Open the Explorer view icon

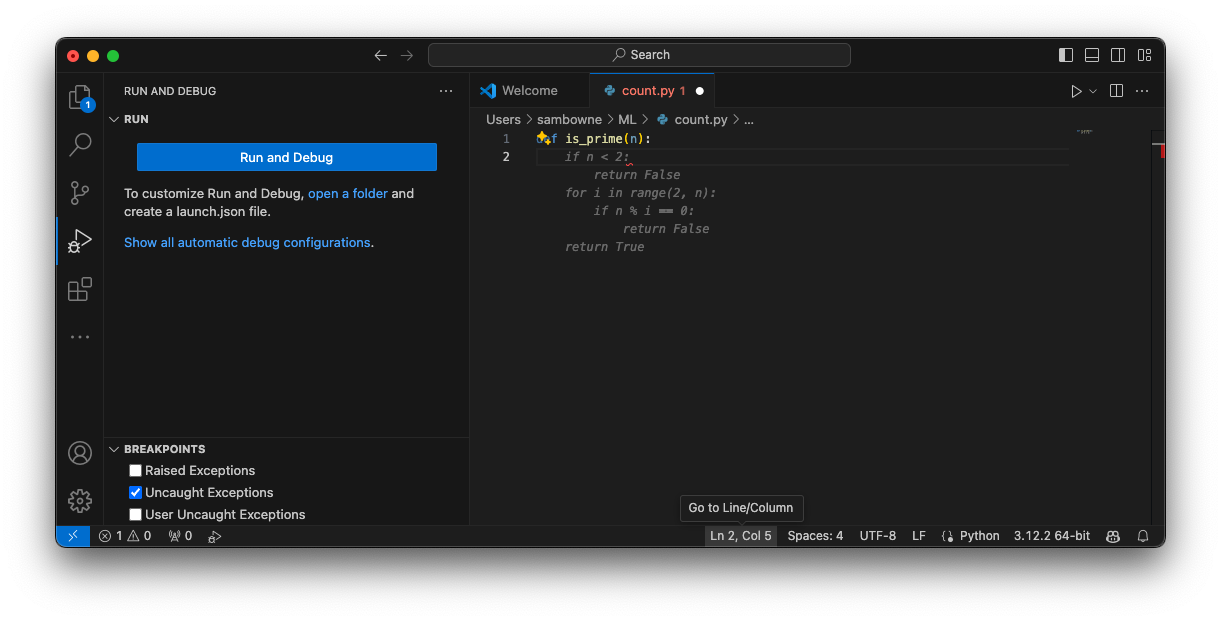[x=80, y=97]
